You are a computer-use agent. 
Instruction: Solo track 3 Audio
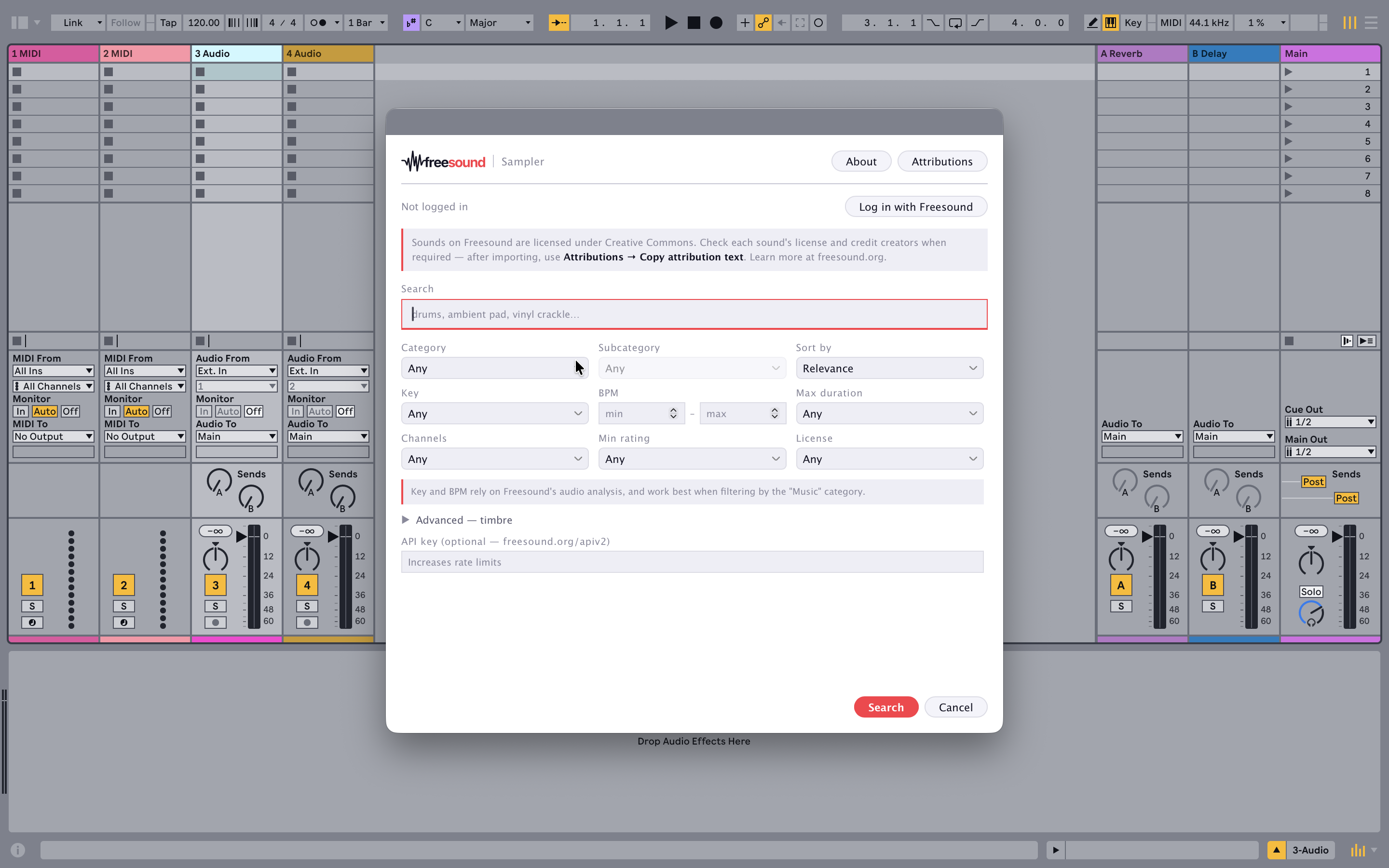point(215,606)
